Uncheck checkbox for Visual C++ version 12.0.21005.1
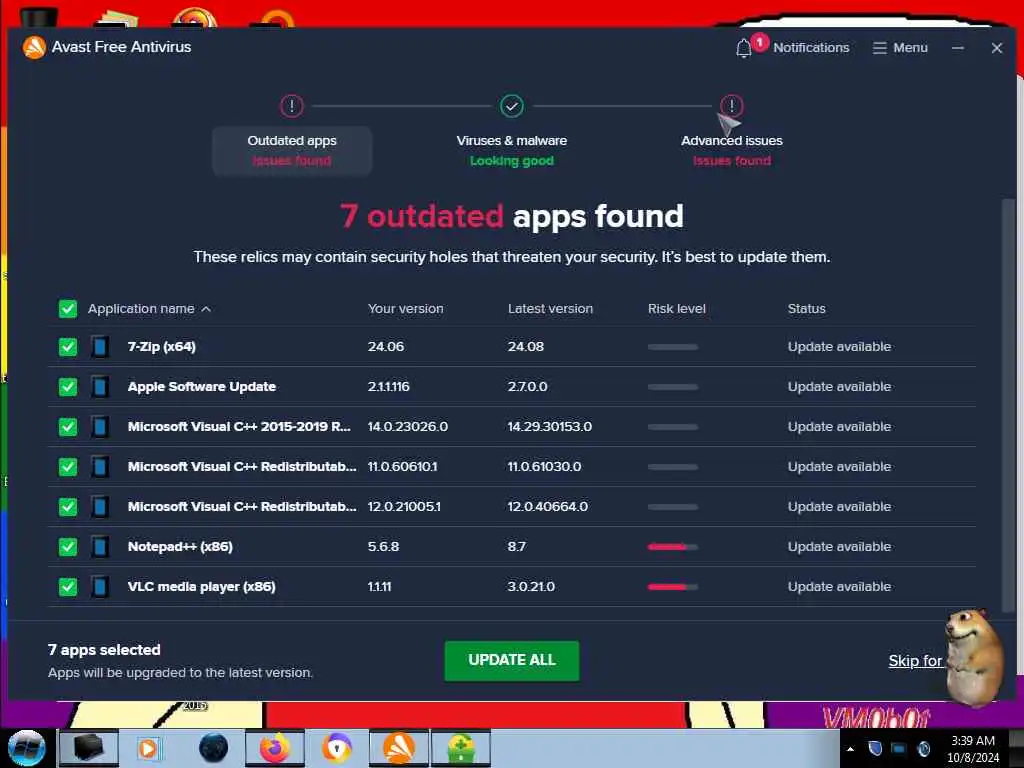 pos(68,507)
